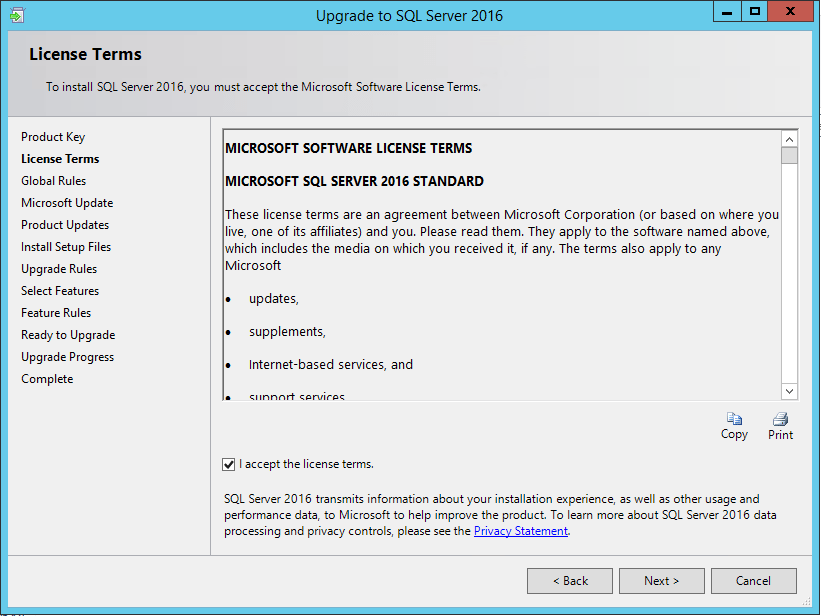Image resolution: width=821 pixels, height=616 pixels.
Task: Click the 'supplements,' bullet item
Action: (287, 332)
